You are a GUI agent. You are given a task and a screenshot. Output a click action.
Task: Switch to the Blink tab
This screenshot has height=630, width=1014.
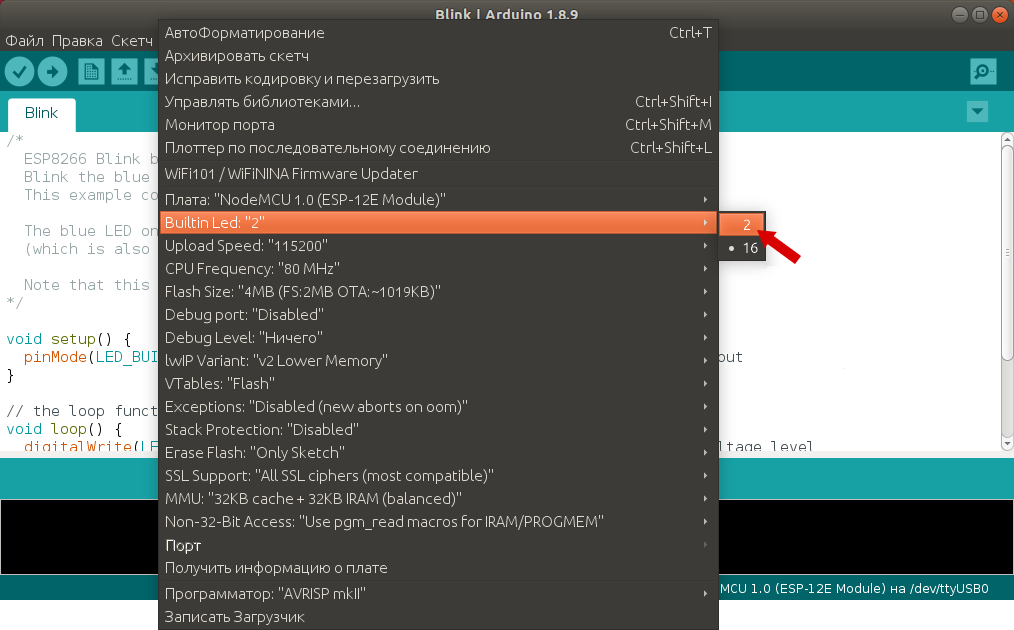(x=41, y=113)
